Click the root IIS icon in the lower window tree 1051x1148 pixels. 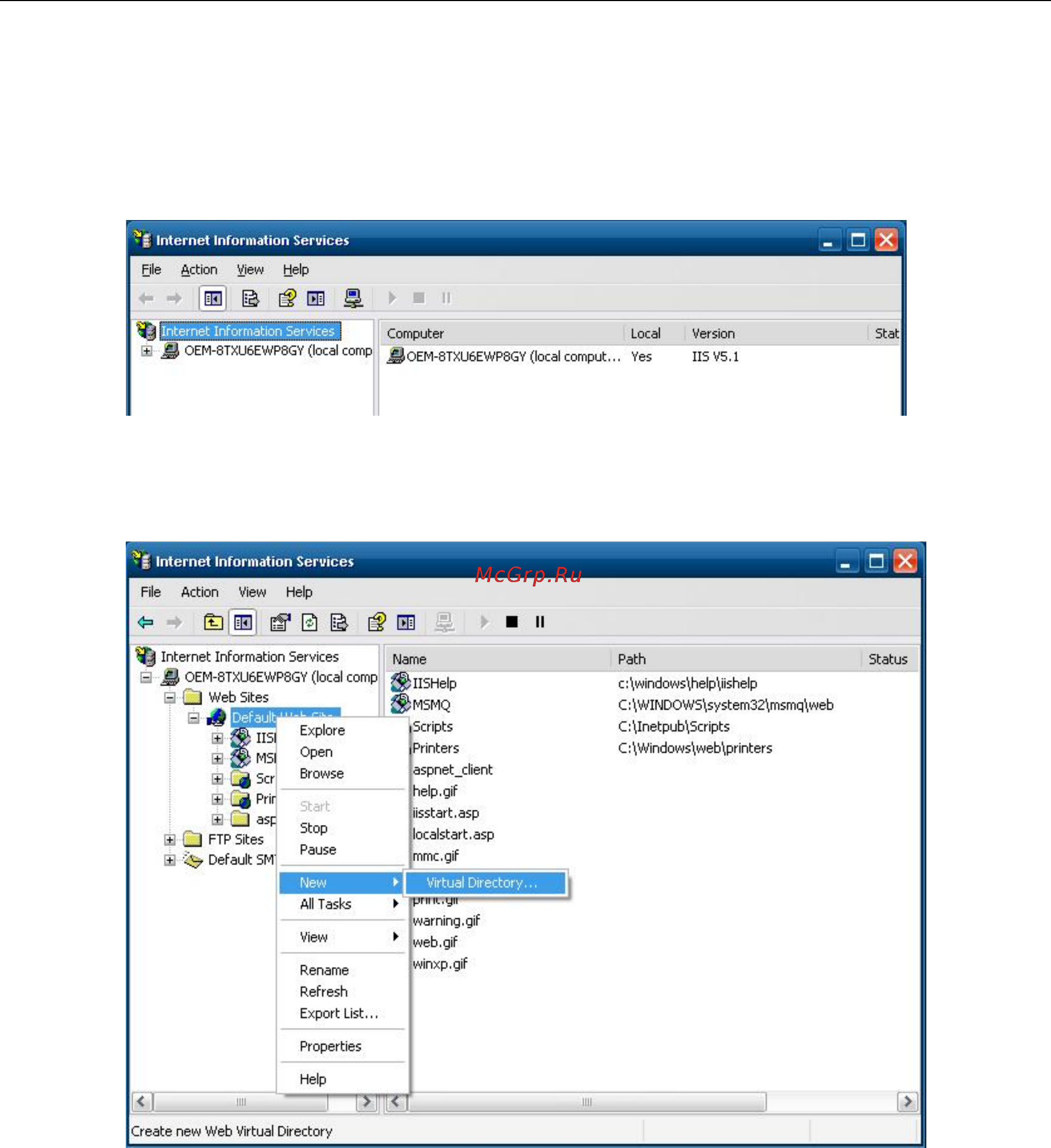(x=146, y=656)
